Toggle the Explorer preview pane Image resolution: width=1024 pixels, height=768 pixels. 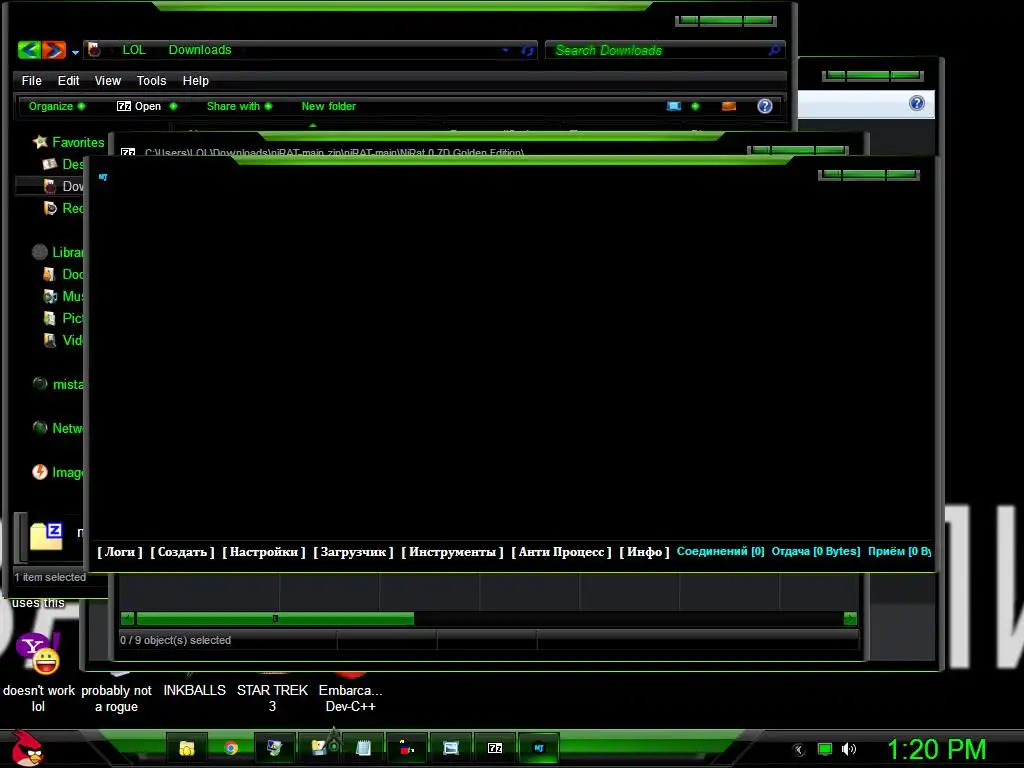(x=729, y=106)
